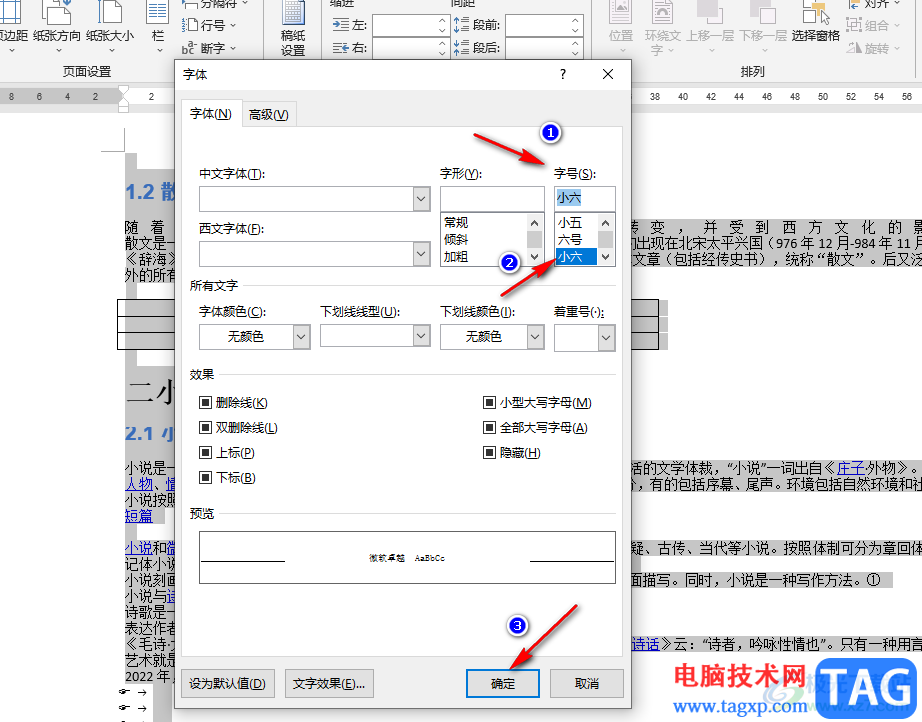Click Set as Default (设为默认值) button
This screenshot has height=722, width=922.
pos(228,683)
